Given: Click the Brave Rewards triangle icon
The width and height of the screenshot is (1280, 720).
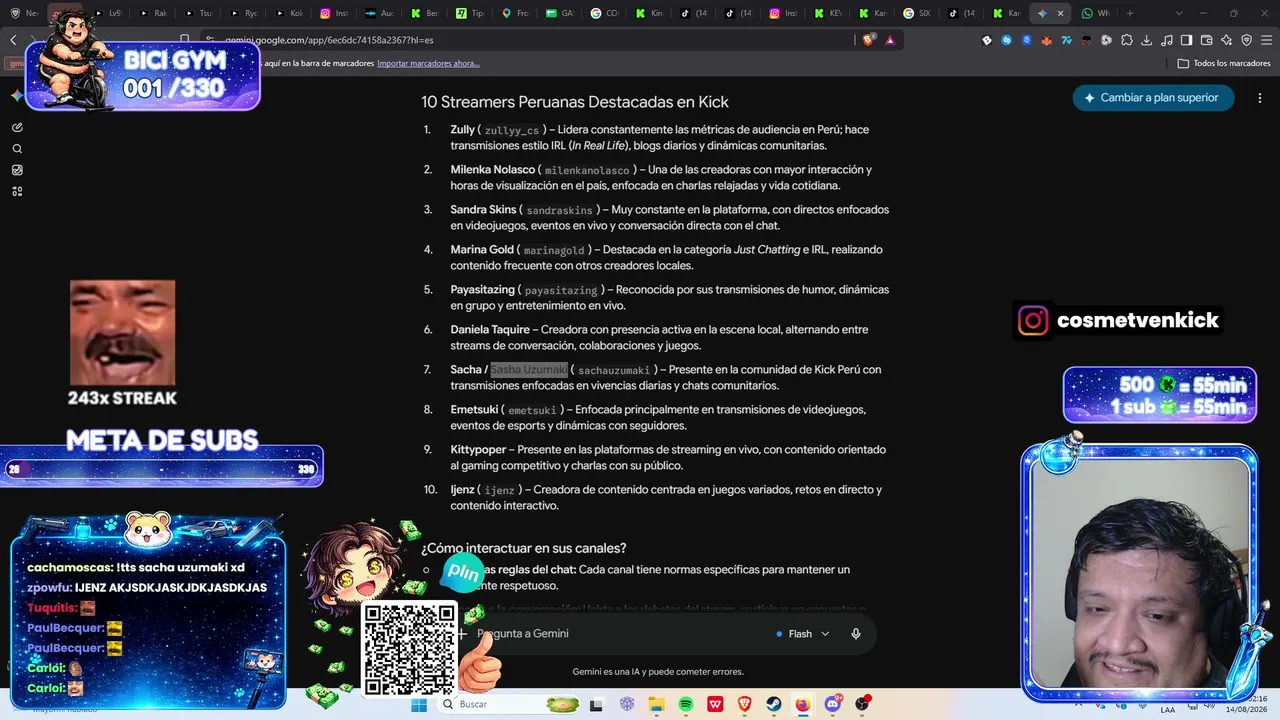Looking at the screenshot, I should tap(890, 40).
